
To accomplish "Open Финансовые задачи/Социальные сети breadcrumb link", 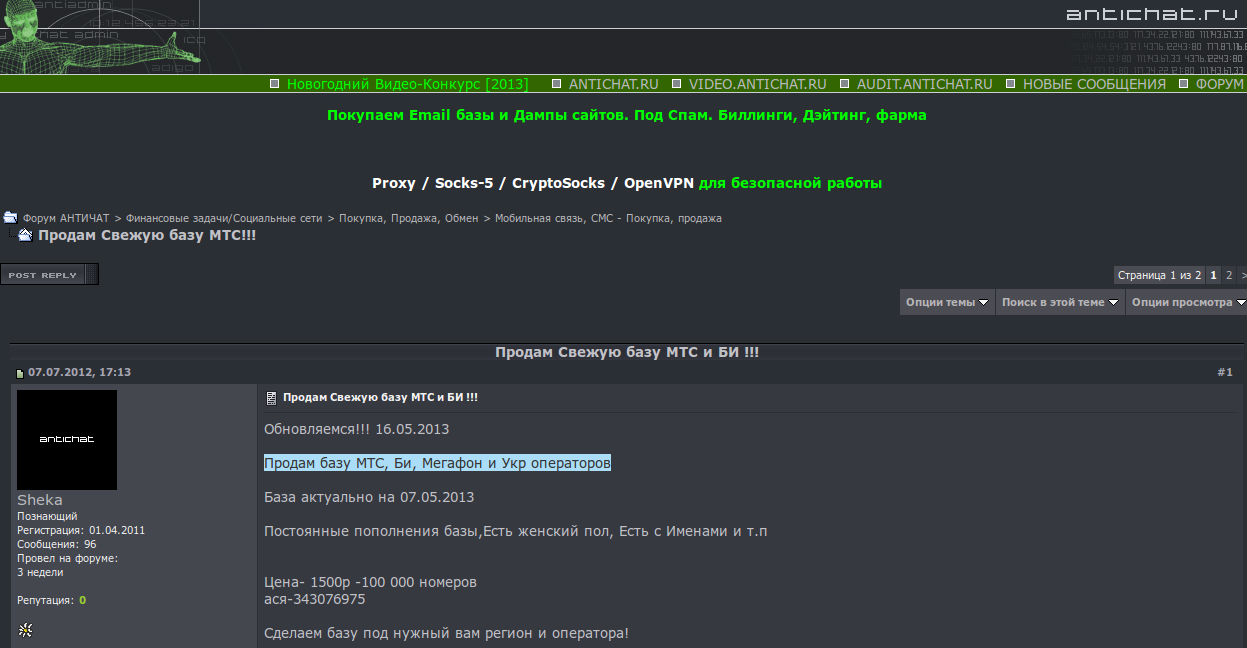I will coord(226,218).
